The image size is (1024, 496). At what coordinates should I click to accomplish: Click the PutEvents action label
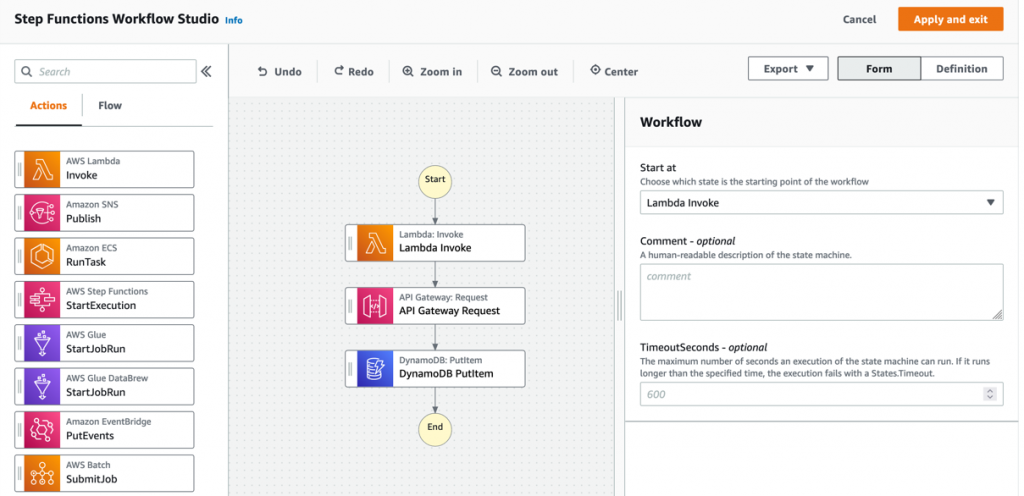[90, 436]
